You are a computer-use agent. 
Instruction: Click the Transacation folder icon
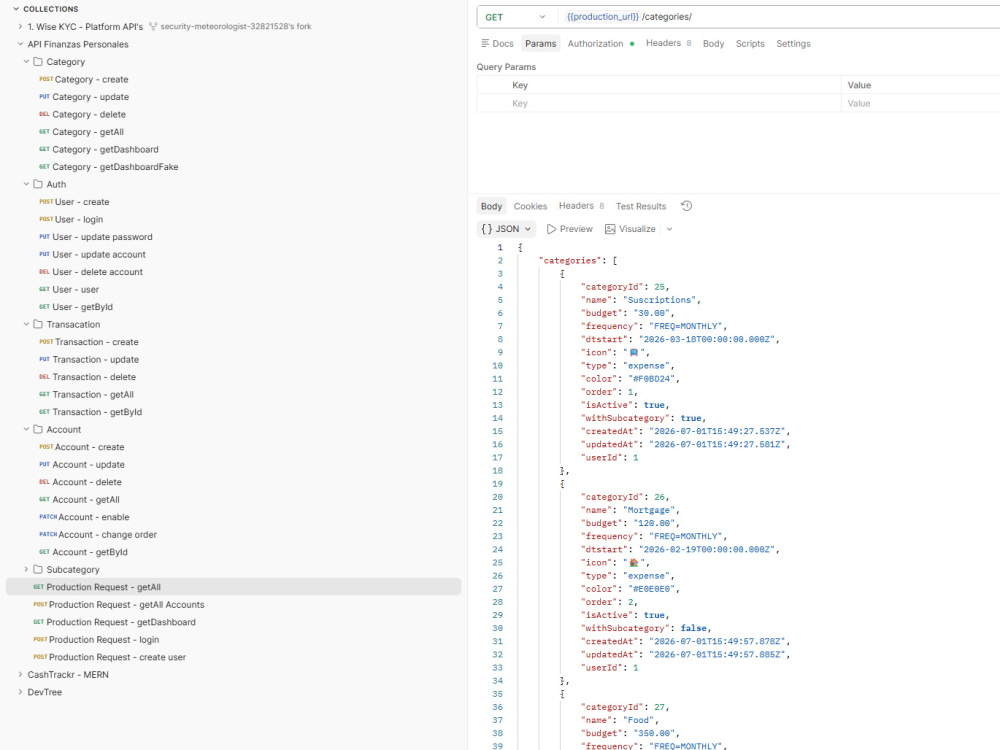click(38, 324)
